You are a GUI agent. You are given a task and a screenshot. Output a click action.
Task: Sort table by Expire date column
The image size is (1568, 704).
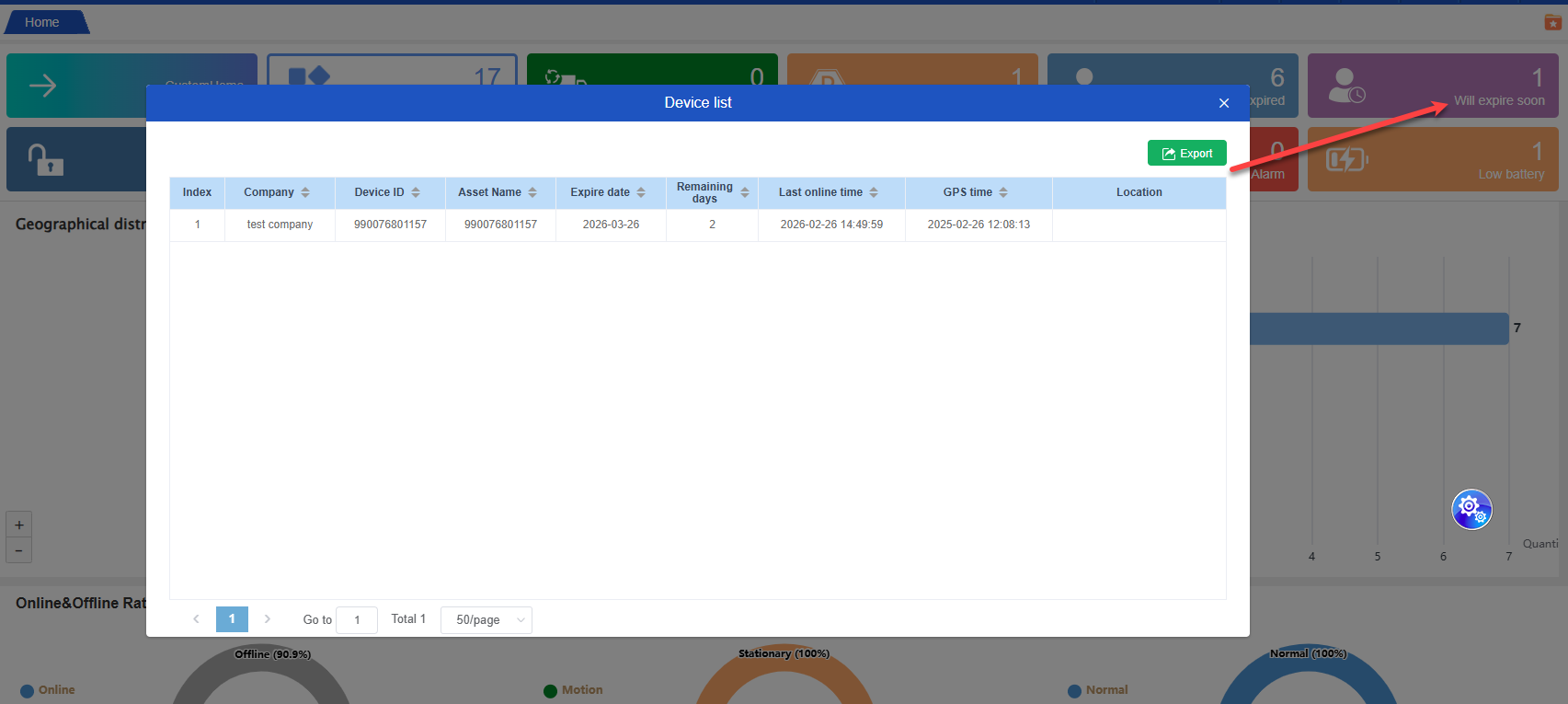[641, 192]
